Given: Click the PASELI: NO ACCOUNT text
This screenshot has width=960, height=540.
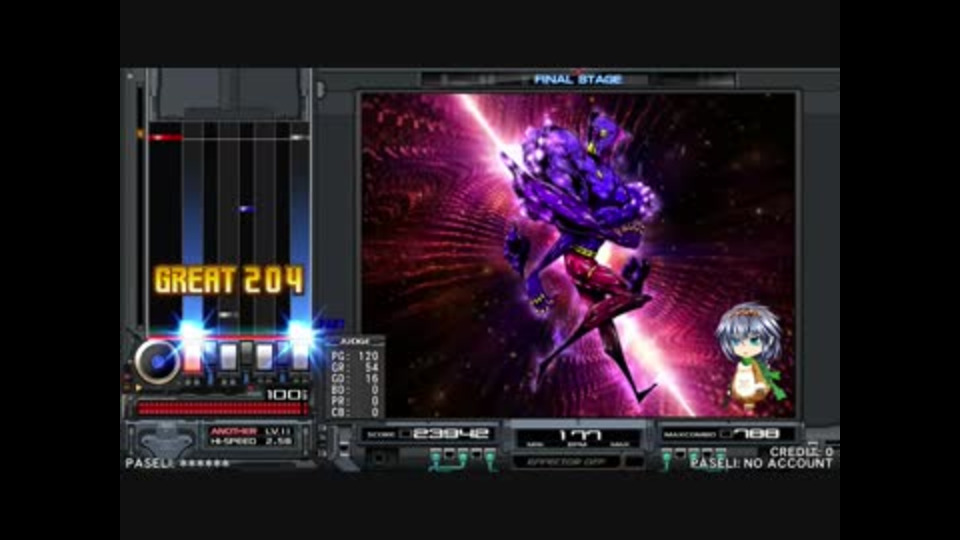Looking at the screenshot, I should click(762, 463).
